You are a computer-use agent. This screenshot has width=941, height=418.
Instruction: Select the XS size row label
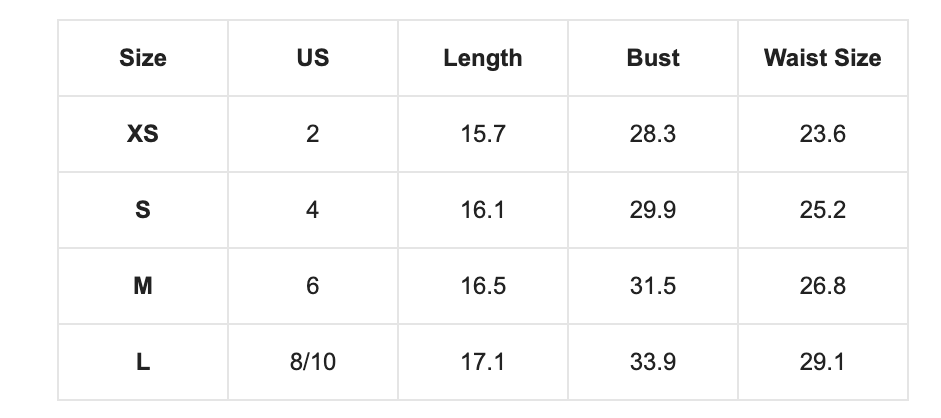pyautogui.click(x=143, y=134)
